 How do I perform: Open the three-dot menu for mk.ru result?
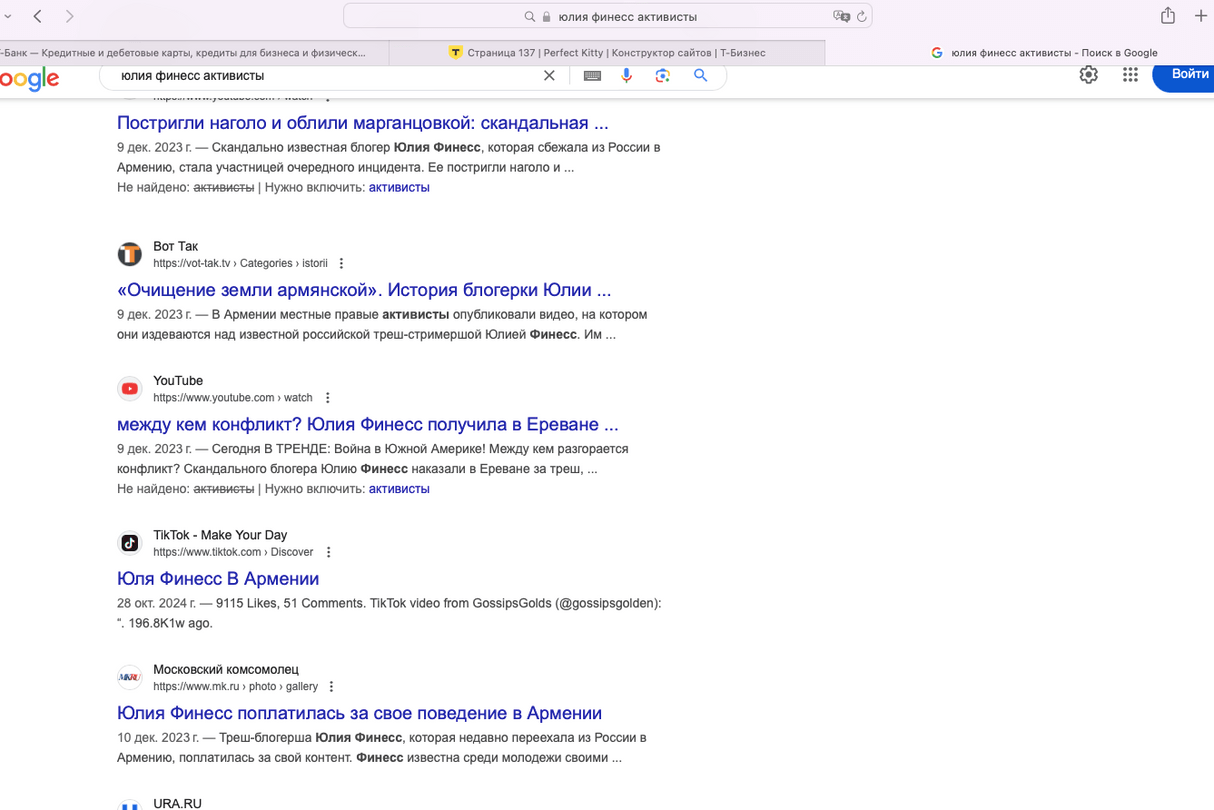[331, 687]
